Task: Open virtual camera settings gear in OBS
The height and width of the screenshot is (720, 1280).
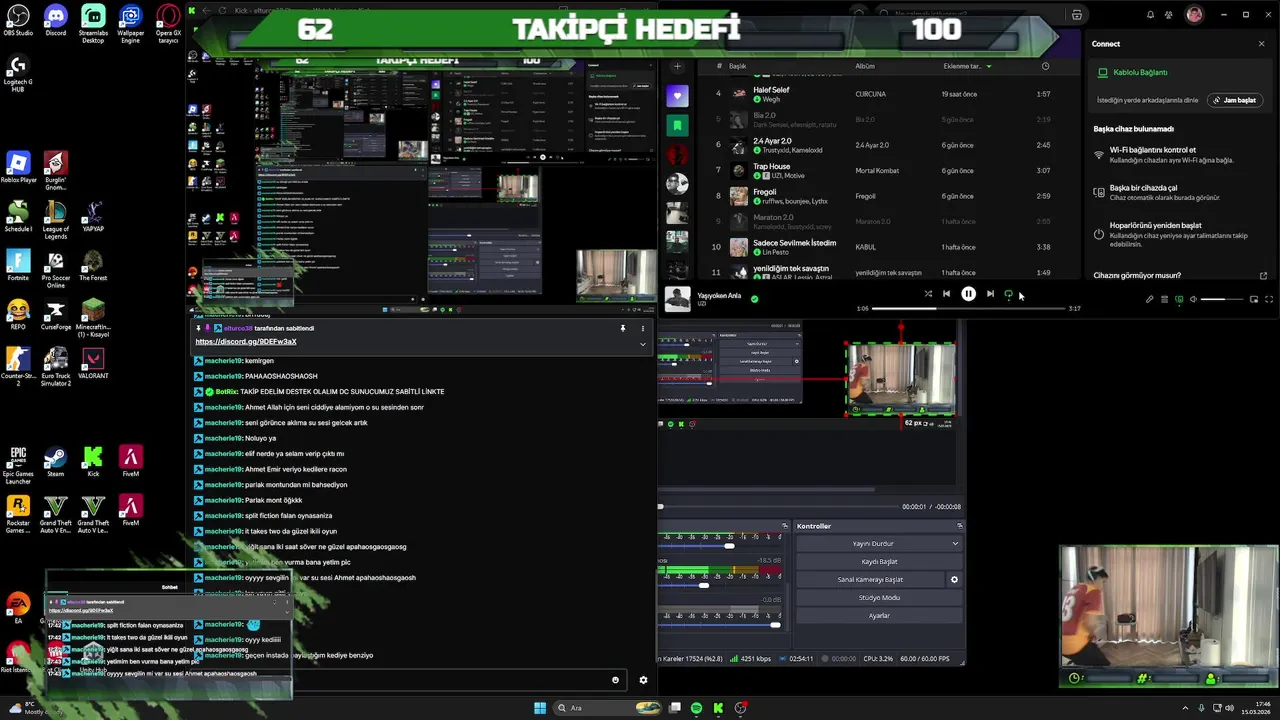Action: click(x=954, y=579)
